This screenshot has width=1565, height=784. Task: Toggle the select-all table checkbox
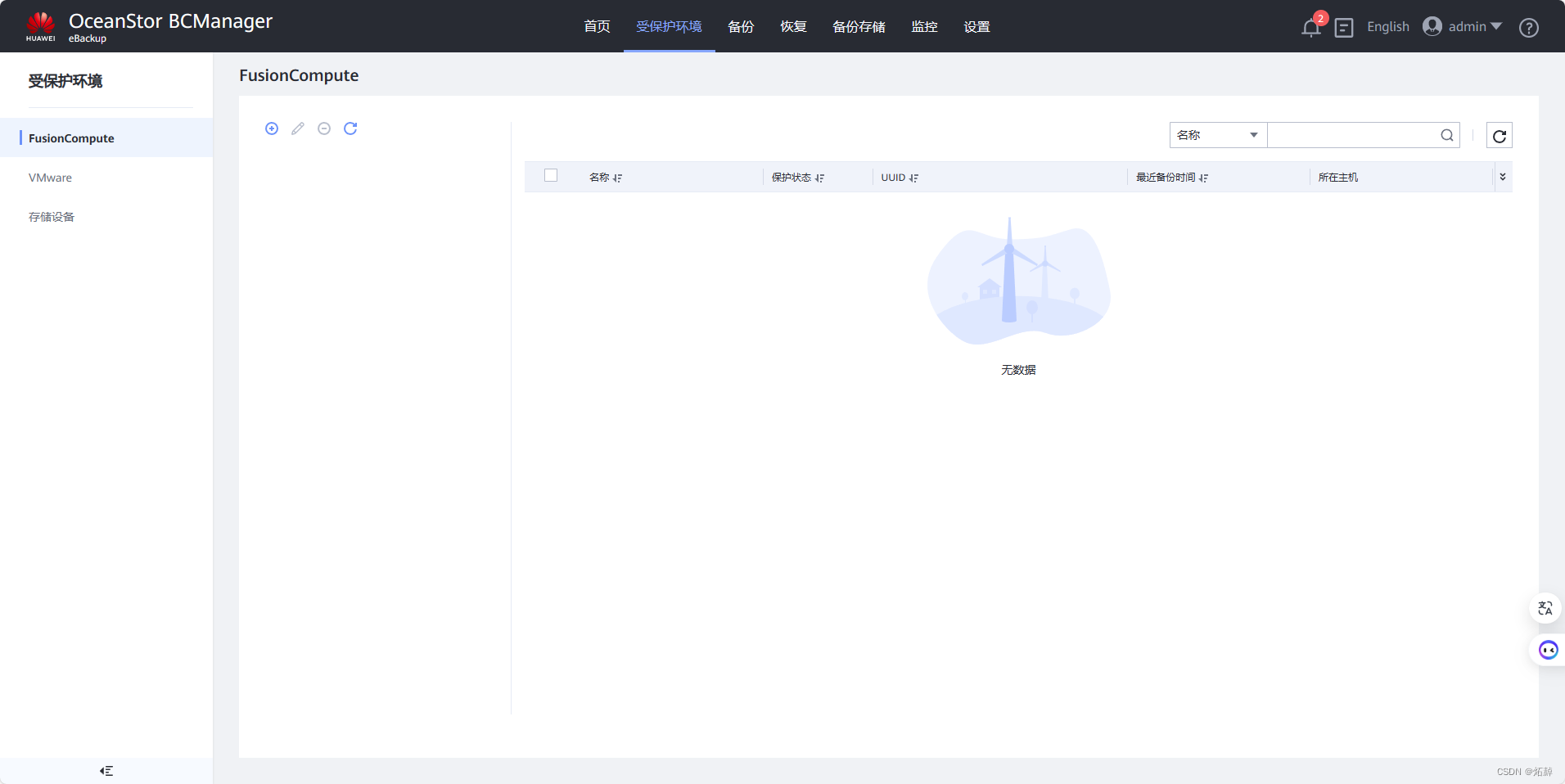(x=551, y=175)
